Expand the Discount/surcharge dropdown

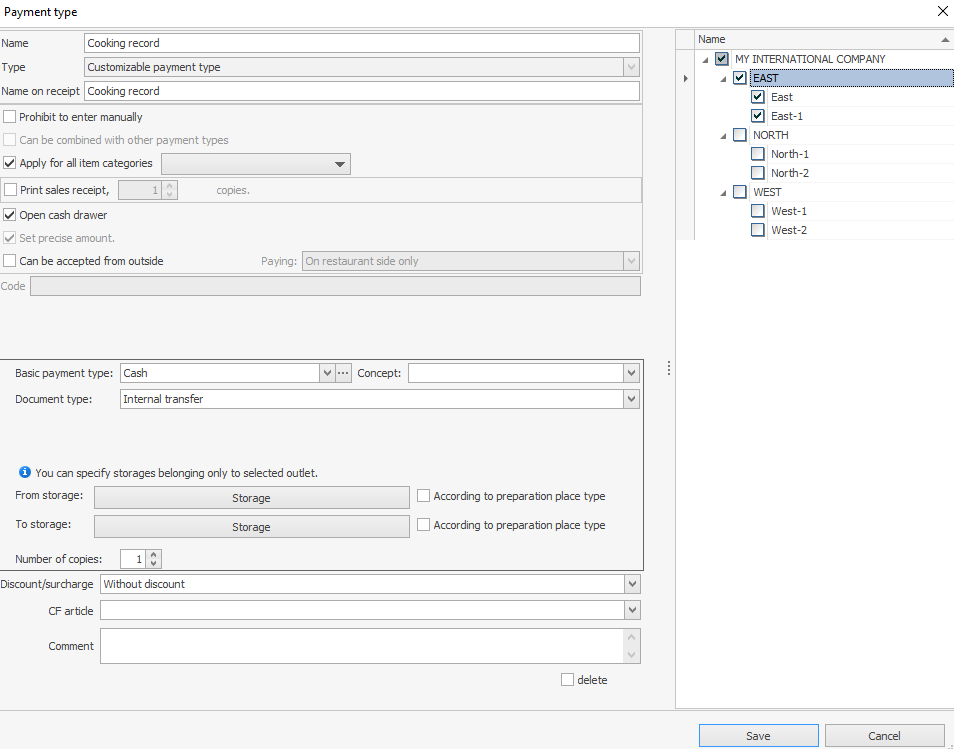tap(630, 584)
